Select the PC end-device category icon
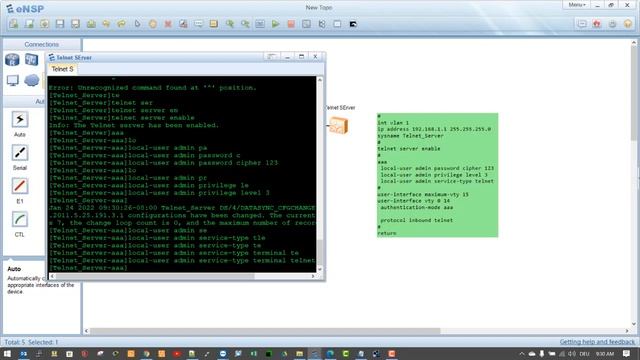 point(13,80)
